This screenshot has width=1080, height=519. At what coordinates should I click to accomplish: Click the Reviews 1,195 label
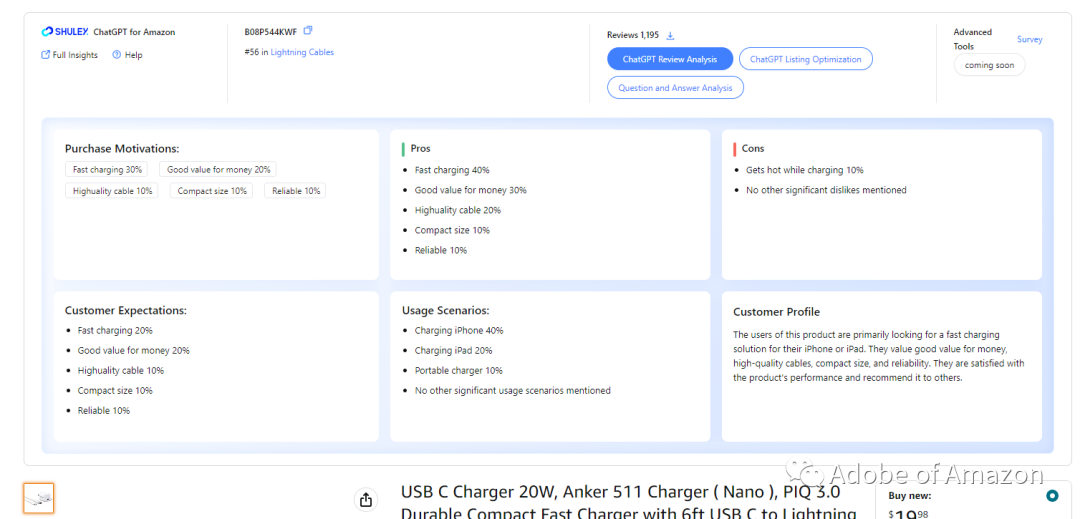pyautogui.click(x=632, y=35)
